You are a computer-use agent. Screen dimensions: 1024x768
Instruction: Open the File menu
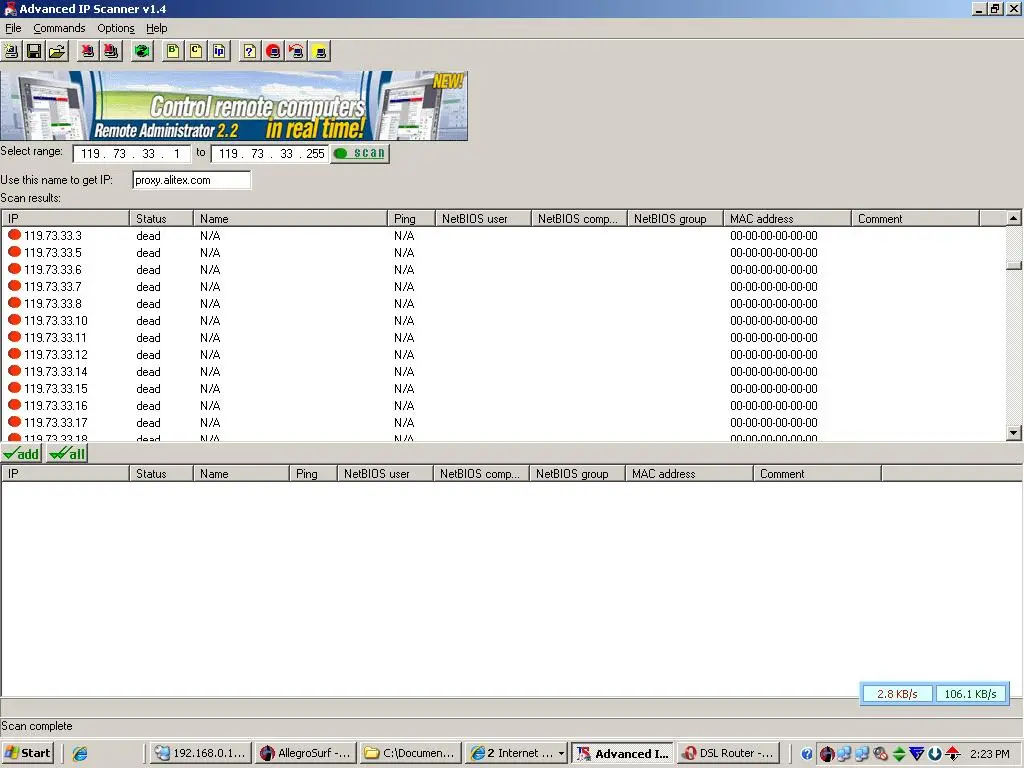coord(13,28)
